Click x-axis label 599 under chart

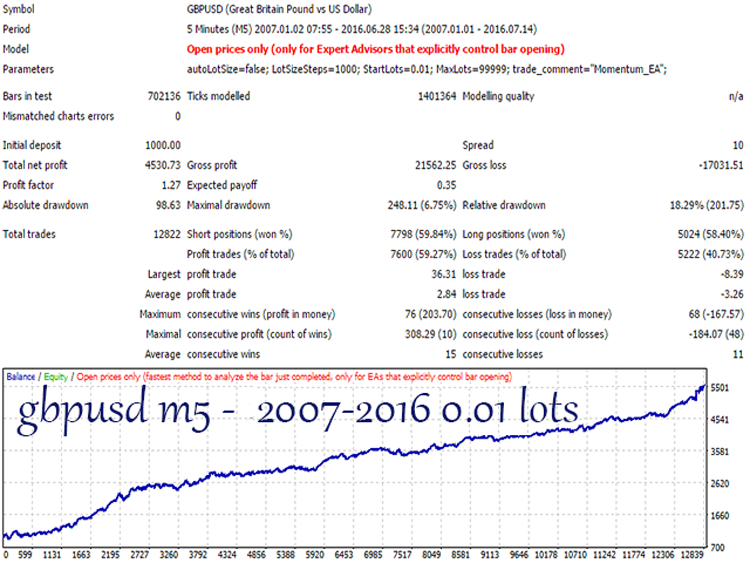(x=25, y=555)
